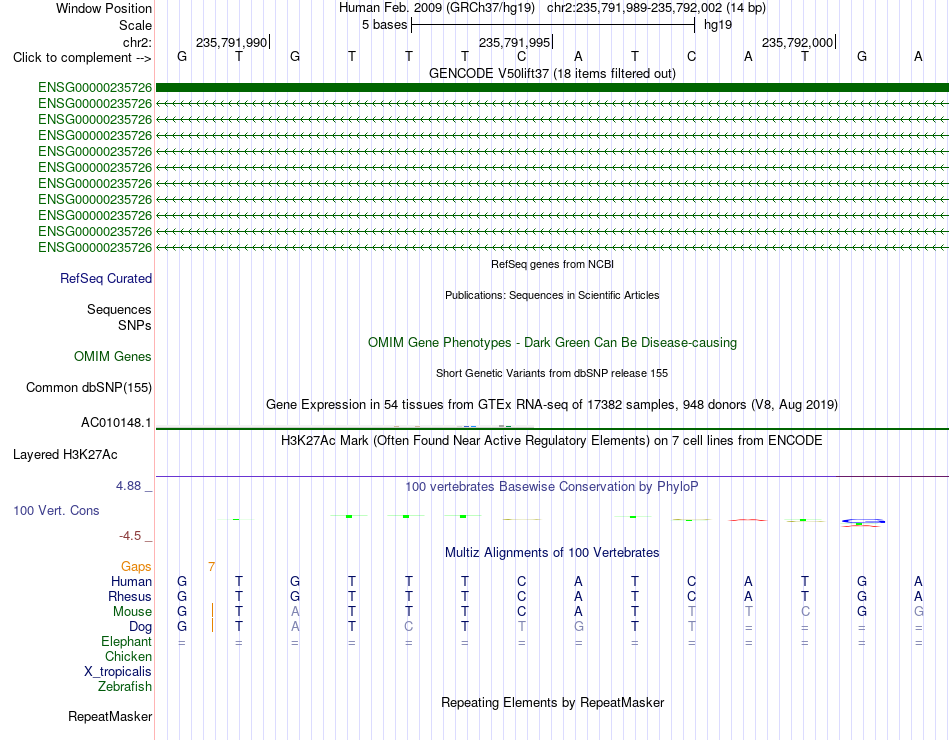Image resolution: width=950 pixels, height=740 pixels.
Task: Open the GENCODE V50lift37 track title
Action: tap(552, 73)
